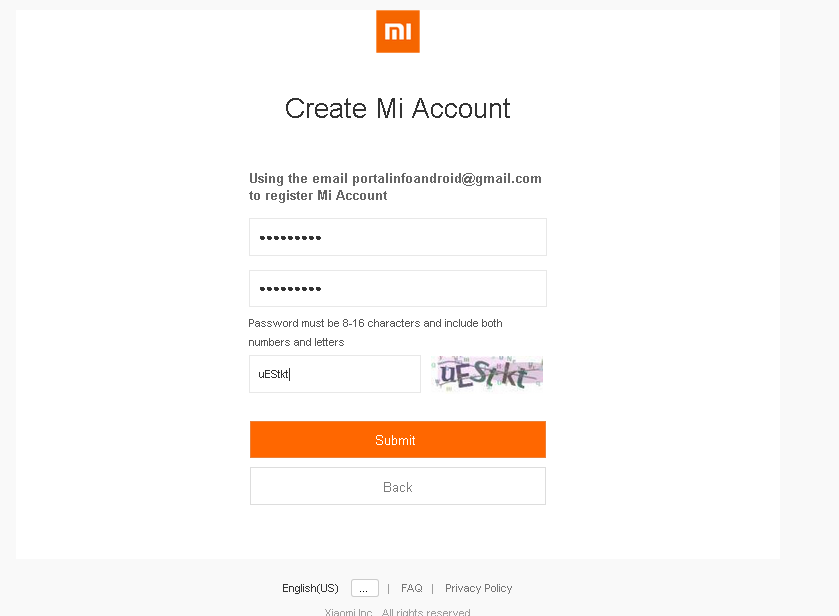Image resolution: width=839 pixels, height=616 pixels.
Task: Click the English(US) language label
Action: (310, 588)
